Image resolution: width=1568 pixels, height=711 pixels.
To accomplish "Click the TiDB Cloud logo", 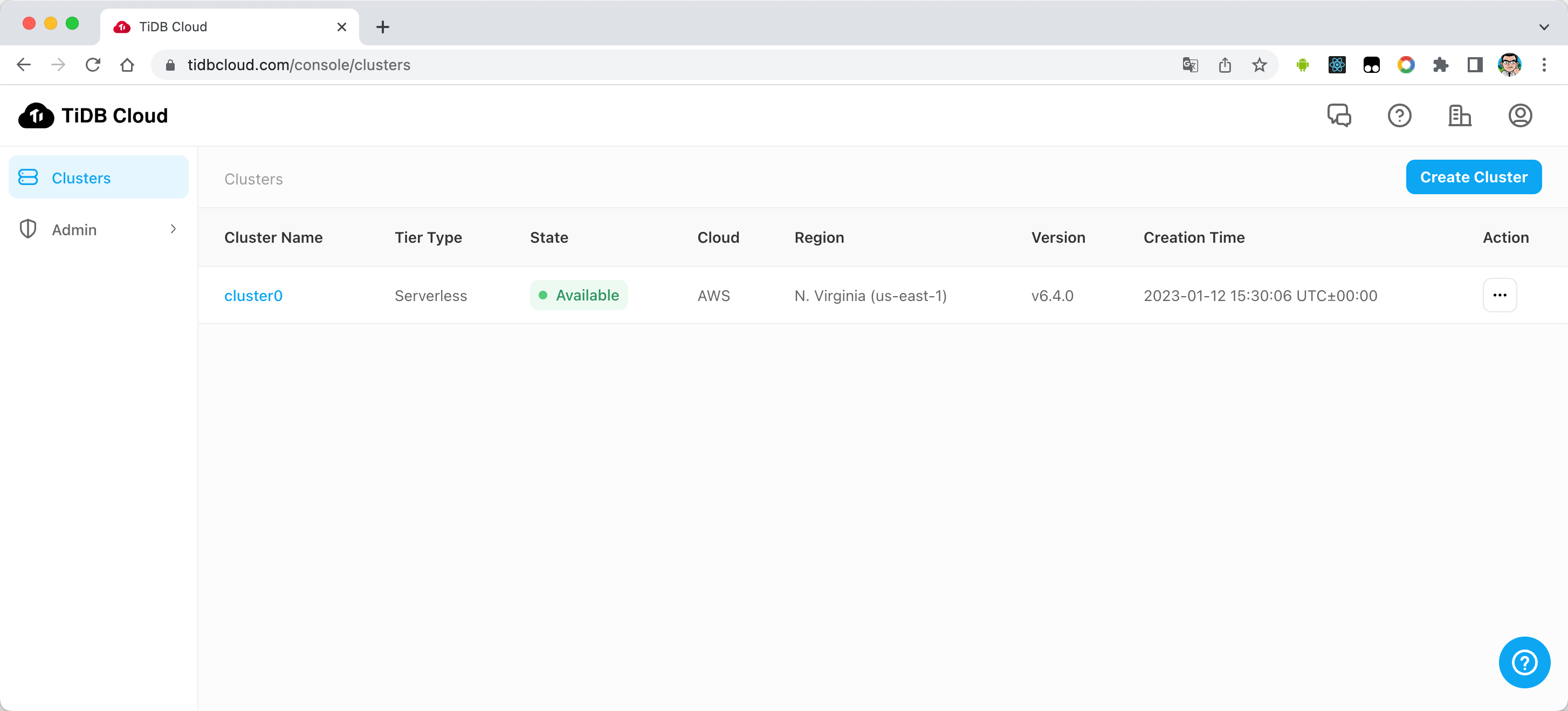I will [x=93, y=115].
